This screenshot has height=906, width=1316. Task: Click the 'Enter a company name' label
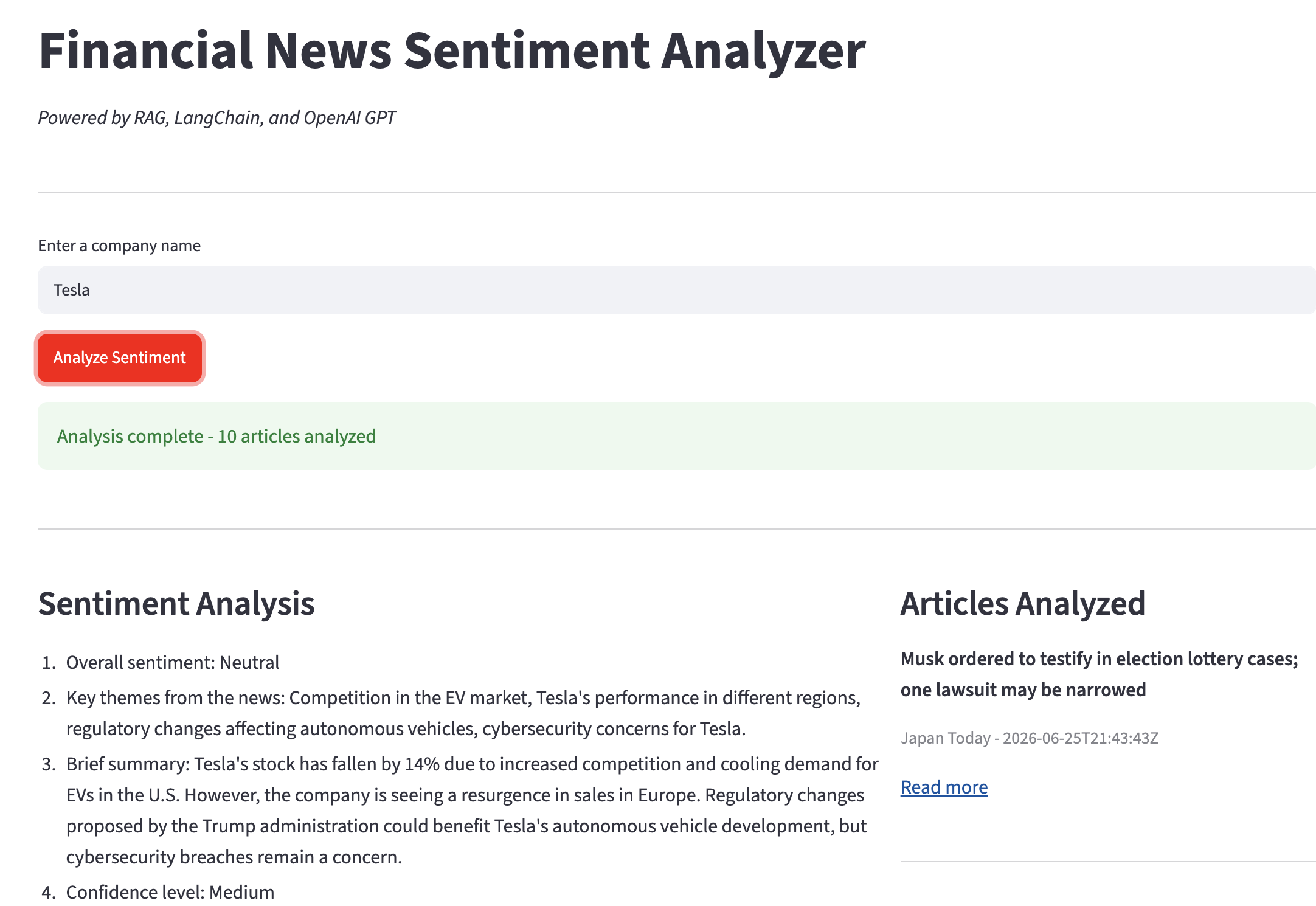point(119,246)
